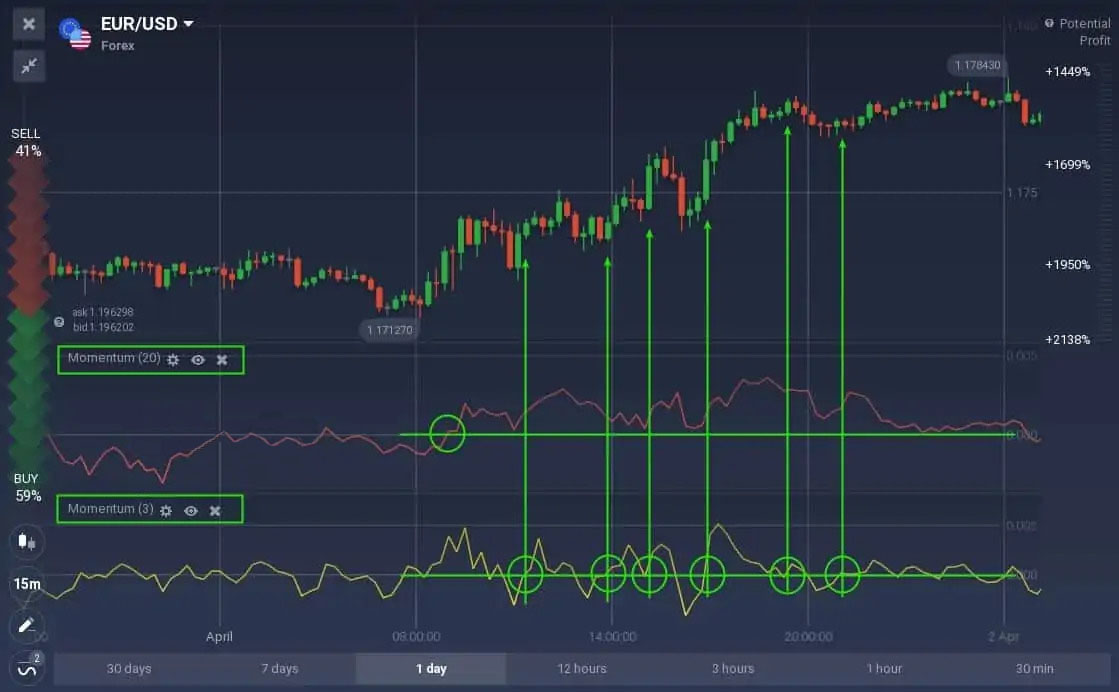This screenshot has width=1119, height=692.
Task: Expand the EUR/USD asset dropdown
Action: (188, 24)
